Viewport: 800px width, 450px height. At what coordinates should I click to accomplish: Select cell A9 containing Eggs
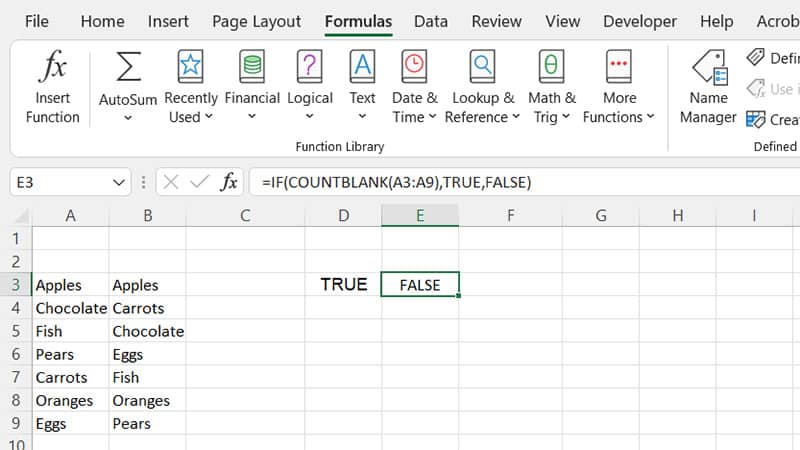tap(70, 423)
